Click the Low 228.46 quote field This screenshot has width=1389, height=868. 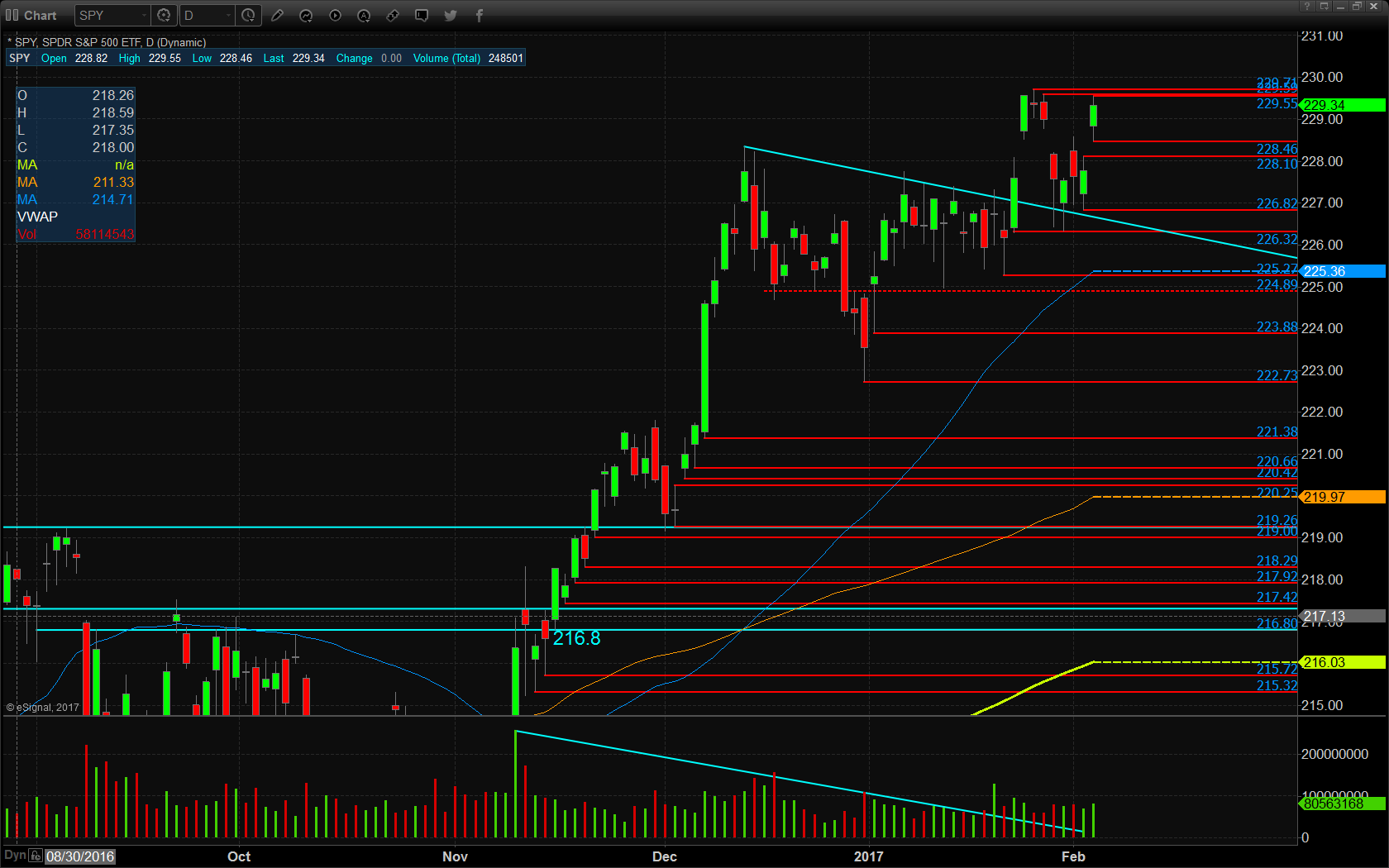pos(222,58)
